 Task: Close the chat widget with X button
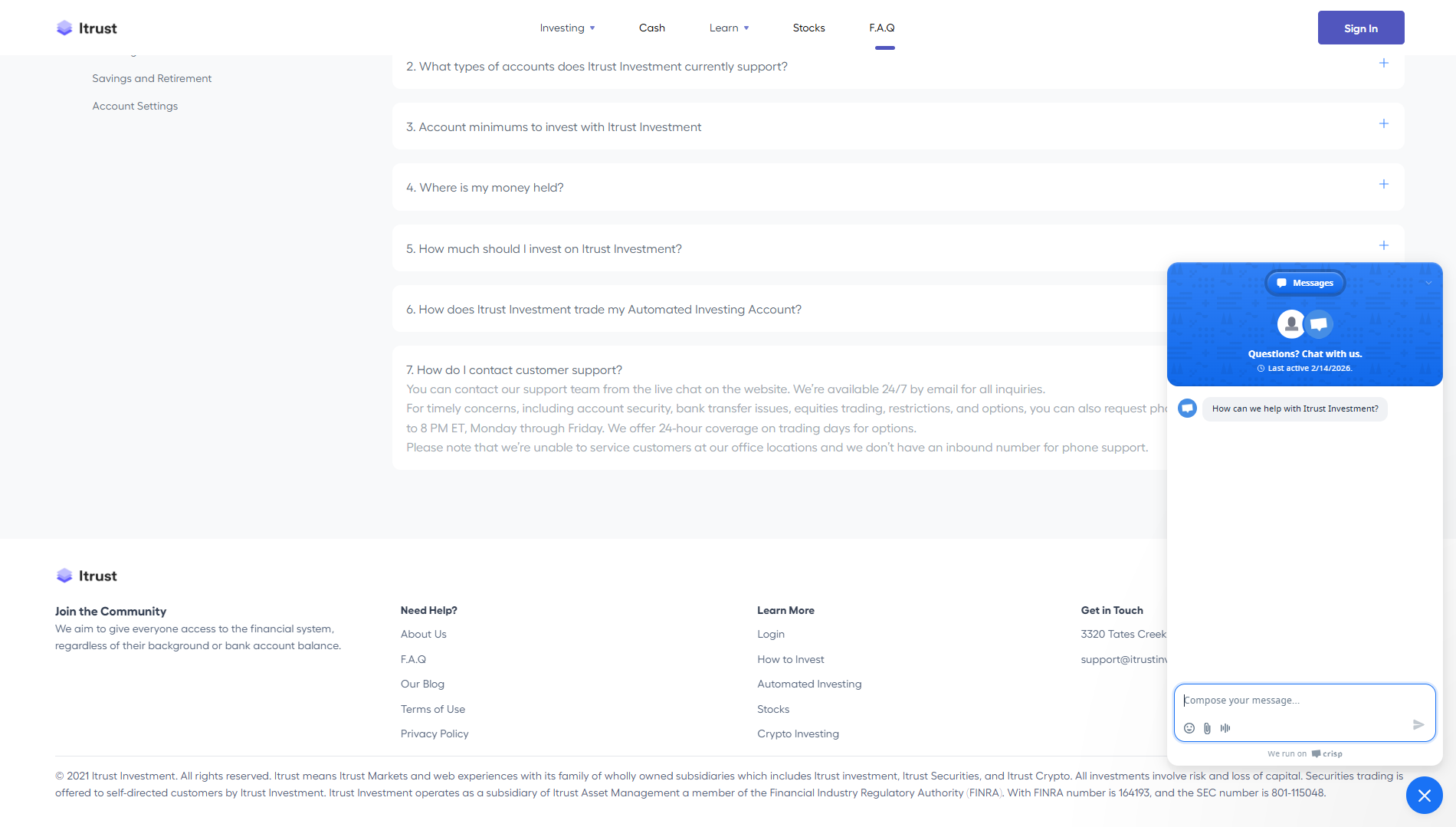click(x=1425, y=796)
